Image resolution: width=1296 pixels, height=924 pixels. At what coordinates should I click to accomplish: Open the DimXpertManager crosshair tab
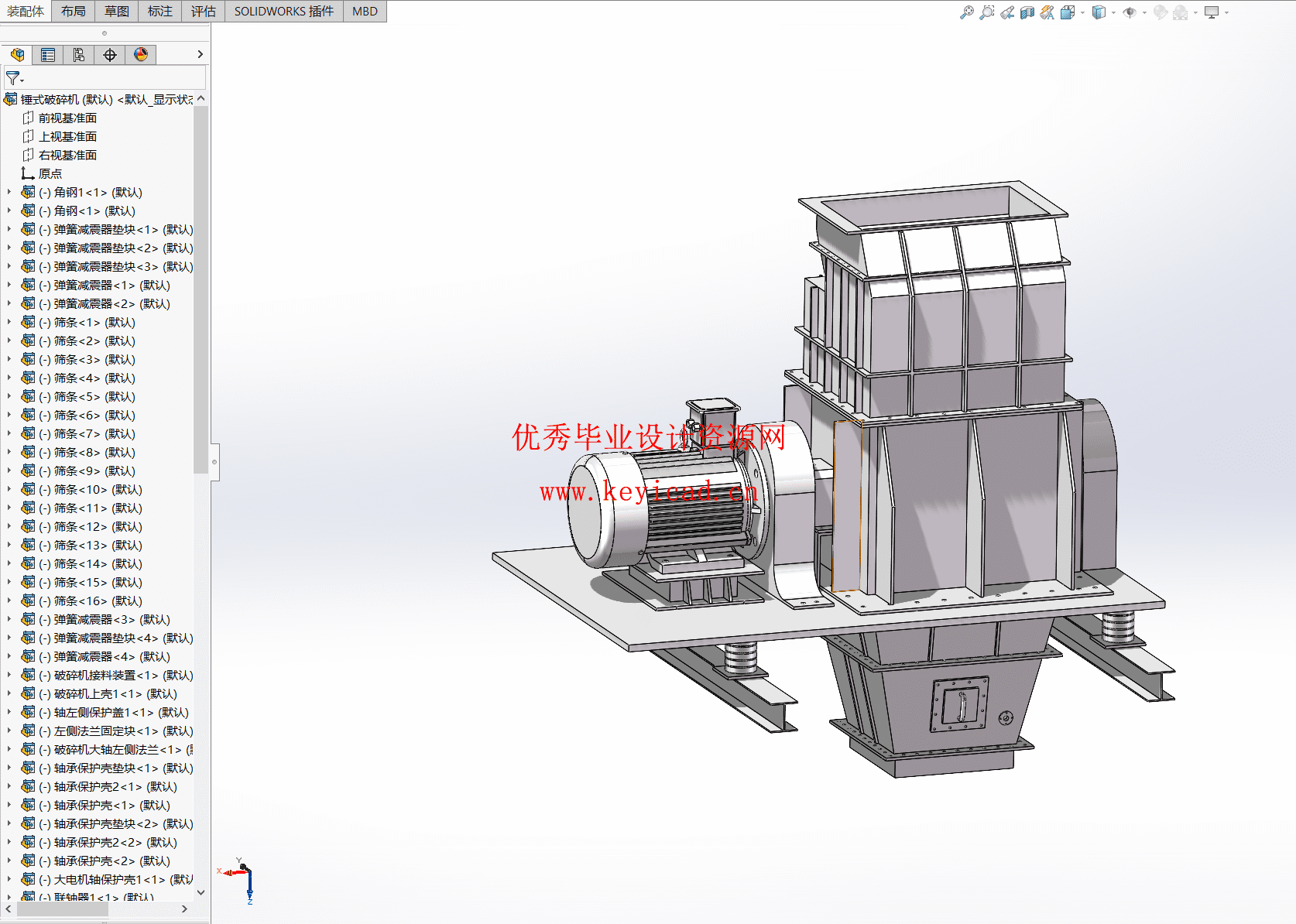(x=110, y=54)
